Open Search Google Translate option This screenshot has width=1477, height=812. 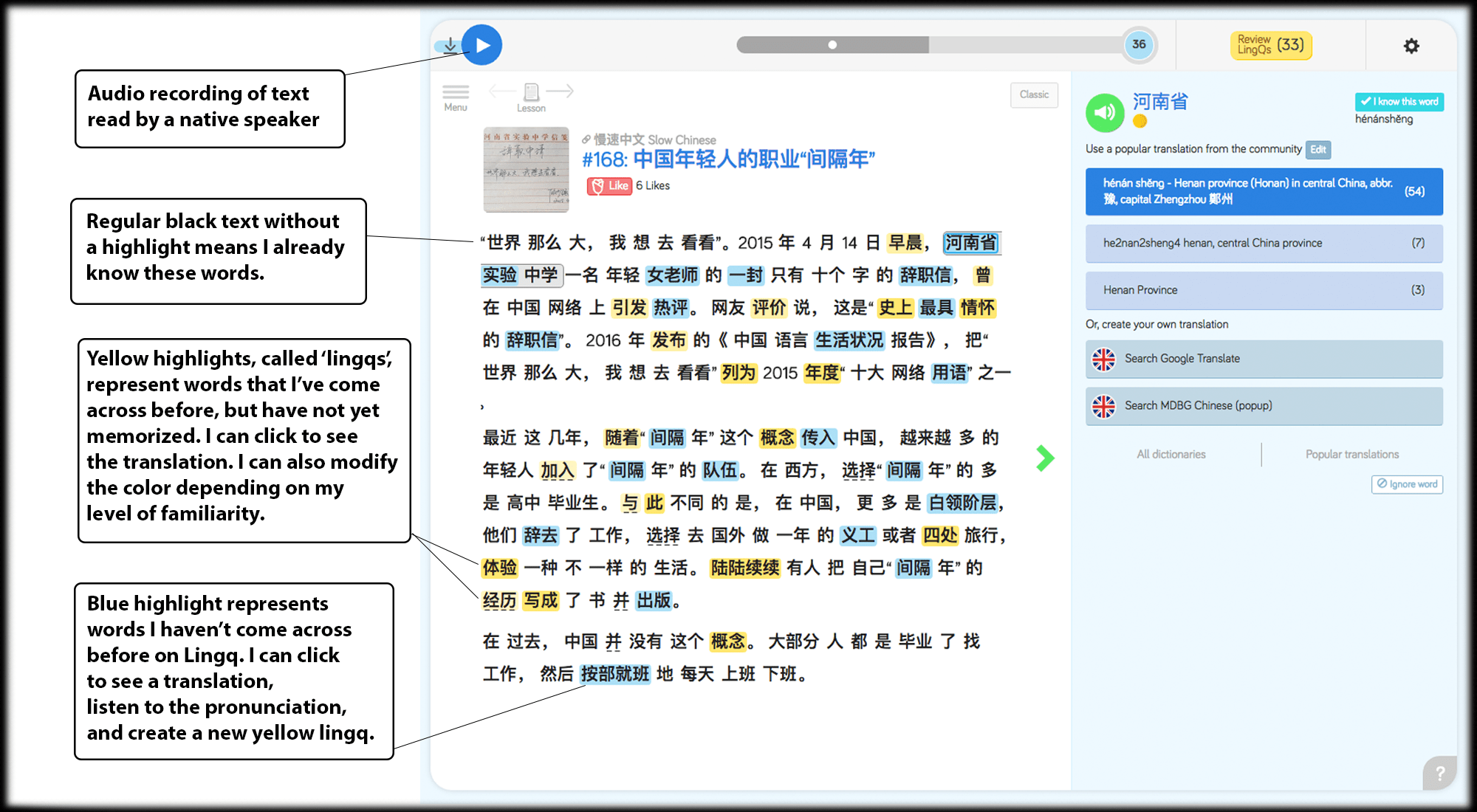click(1264, 359)
